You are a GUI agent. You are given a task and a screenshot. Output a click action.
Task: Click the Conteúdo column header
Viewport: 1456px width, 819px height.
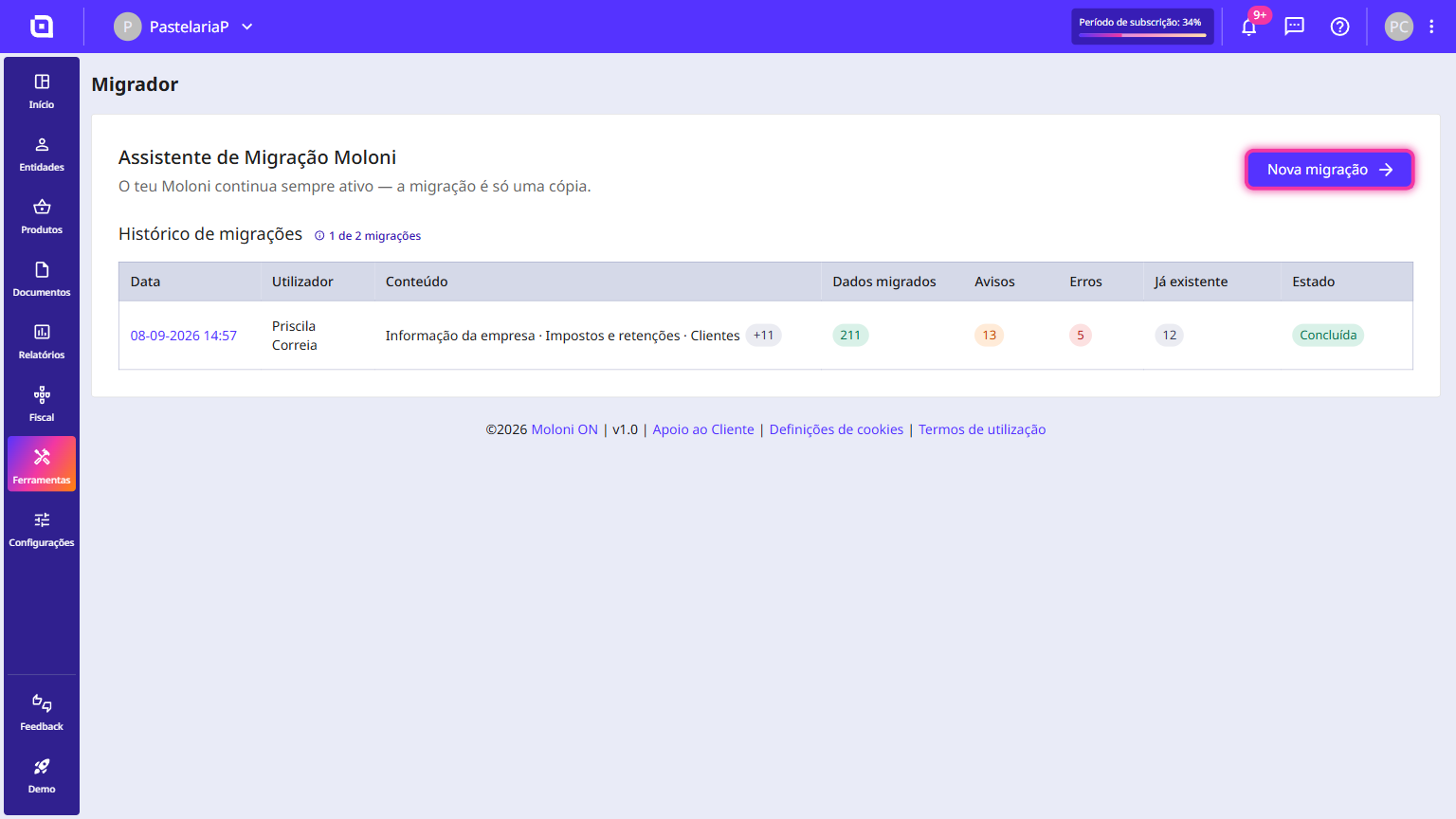[x=597, y=282]
